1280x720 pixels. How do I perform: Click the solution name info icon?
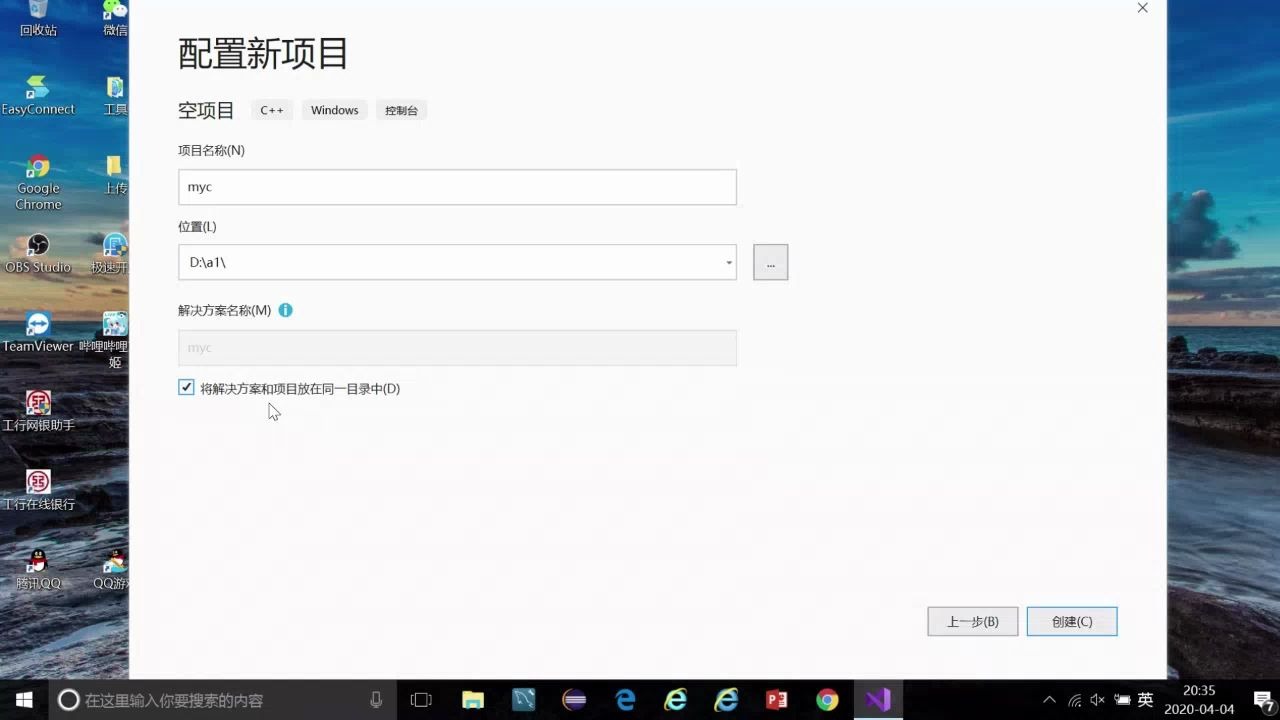(285, 310)
